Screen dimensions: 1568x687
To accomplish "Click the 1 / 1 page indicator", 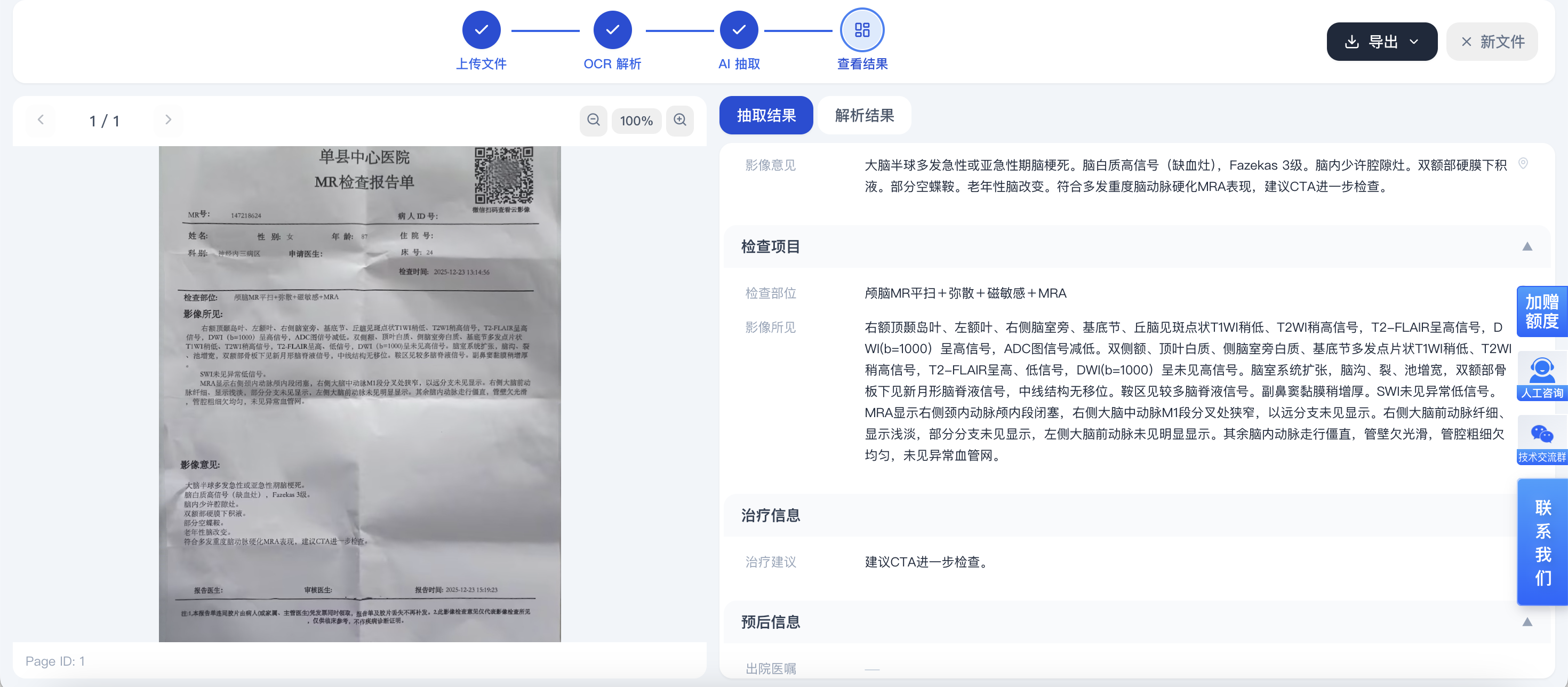I will click(x=104, y=121).
